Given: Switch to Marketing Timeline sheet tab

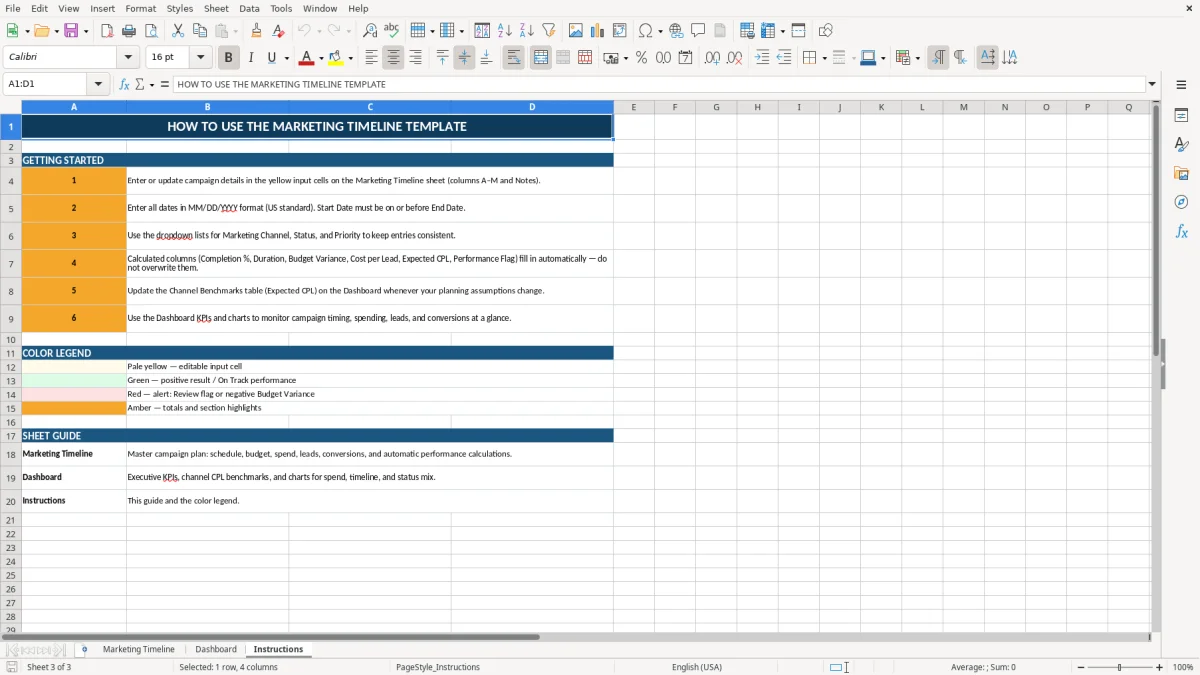Looking at the screenshot, I should click(139, 649).
